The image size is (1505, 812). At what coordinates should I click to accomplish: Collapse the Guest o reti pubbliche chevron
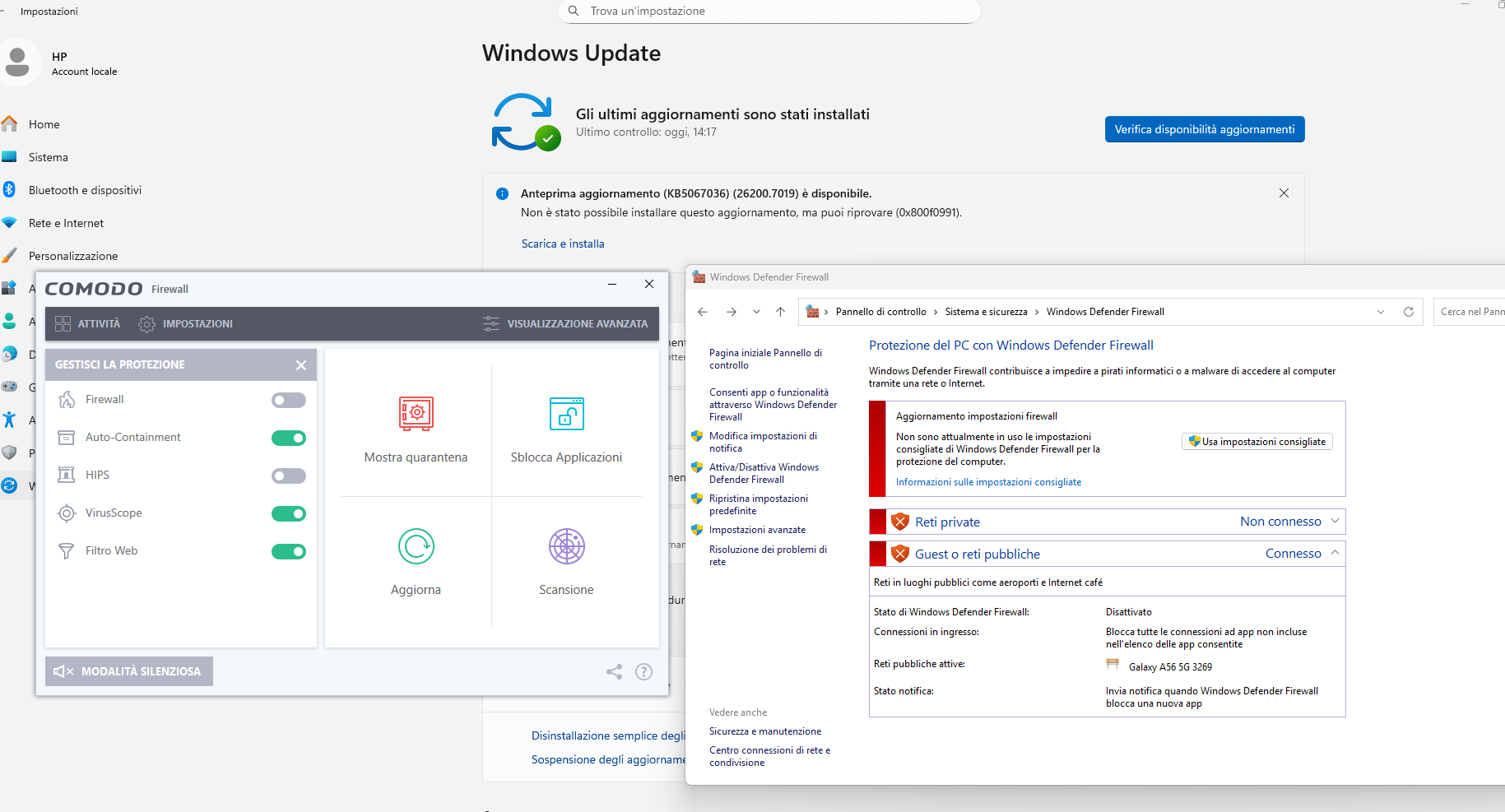[1335, 553]
